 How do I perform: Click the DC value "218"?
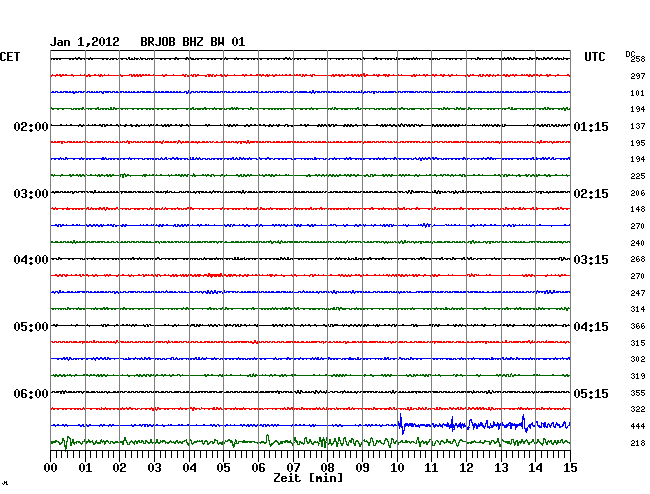pyautogui.click(x=638, y=443)
